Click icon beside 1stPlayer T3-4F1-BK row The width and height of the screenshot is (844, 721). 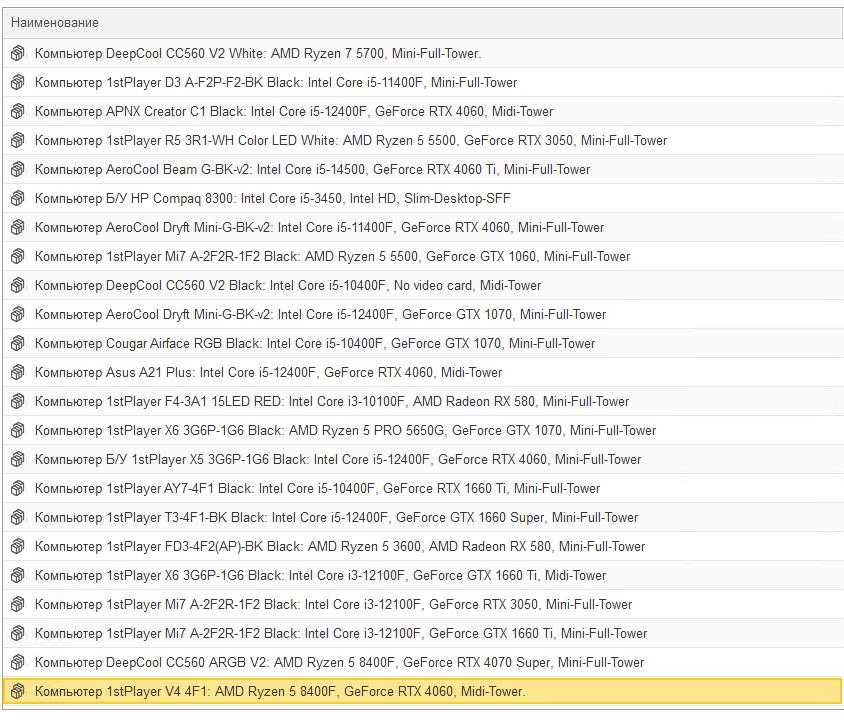(18, 517)
